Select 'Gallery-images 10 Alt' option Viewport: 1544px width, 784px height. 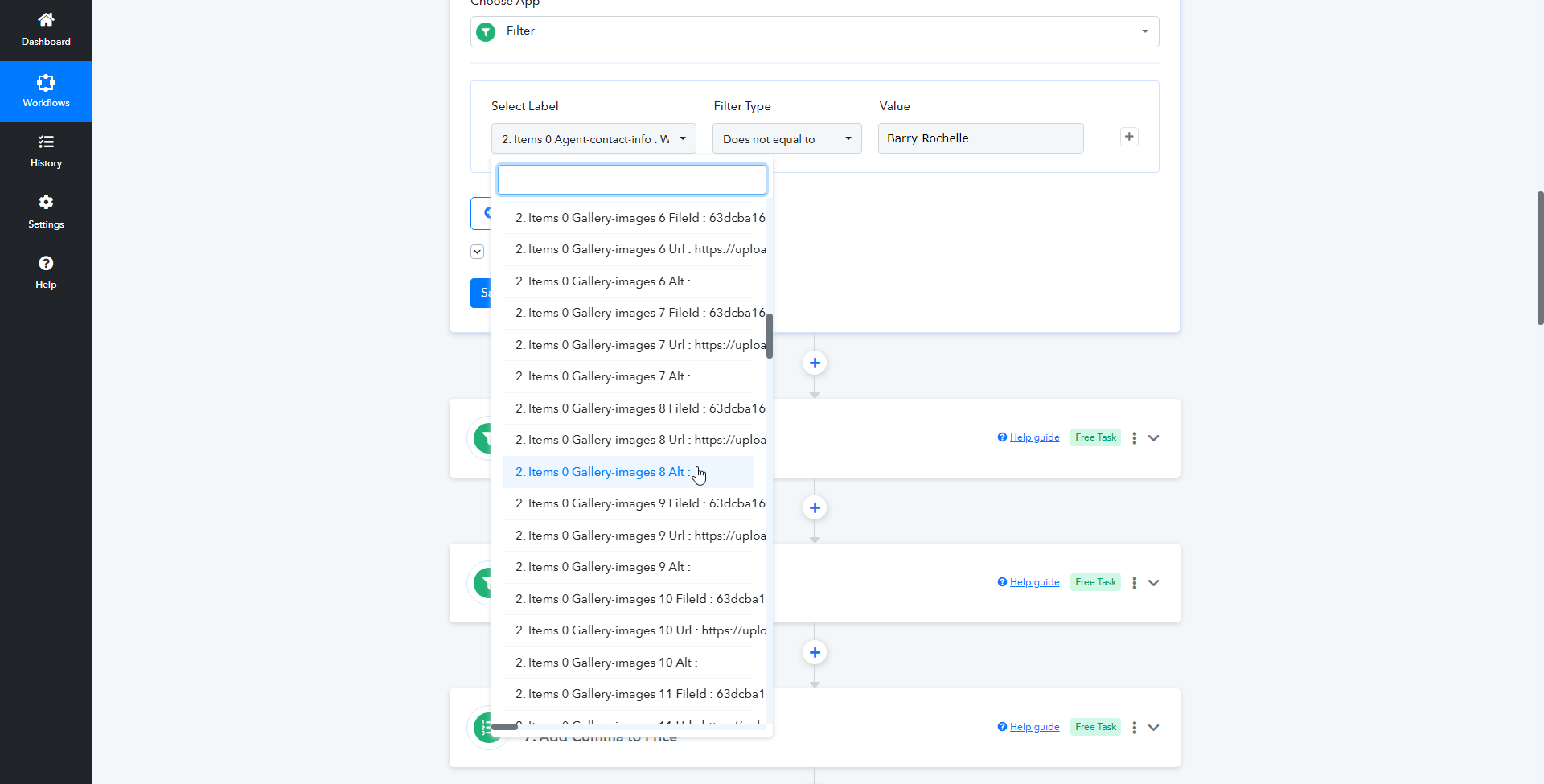coord(629,663)
